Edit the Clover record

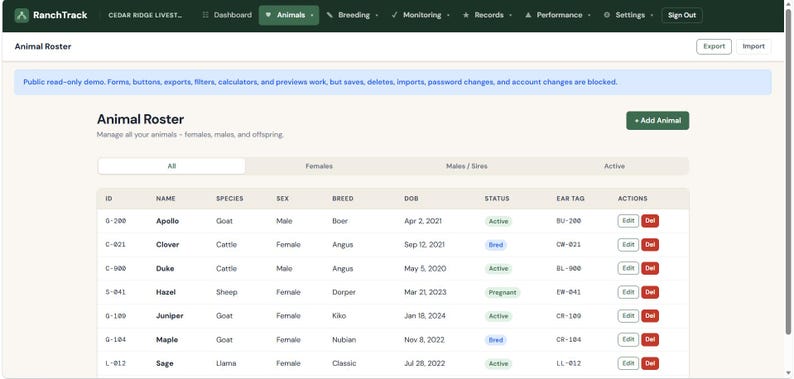pos(628,245)
